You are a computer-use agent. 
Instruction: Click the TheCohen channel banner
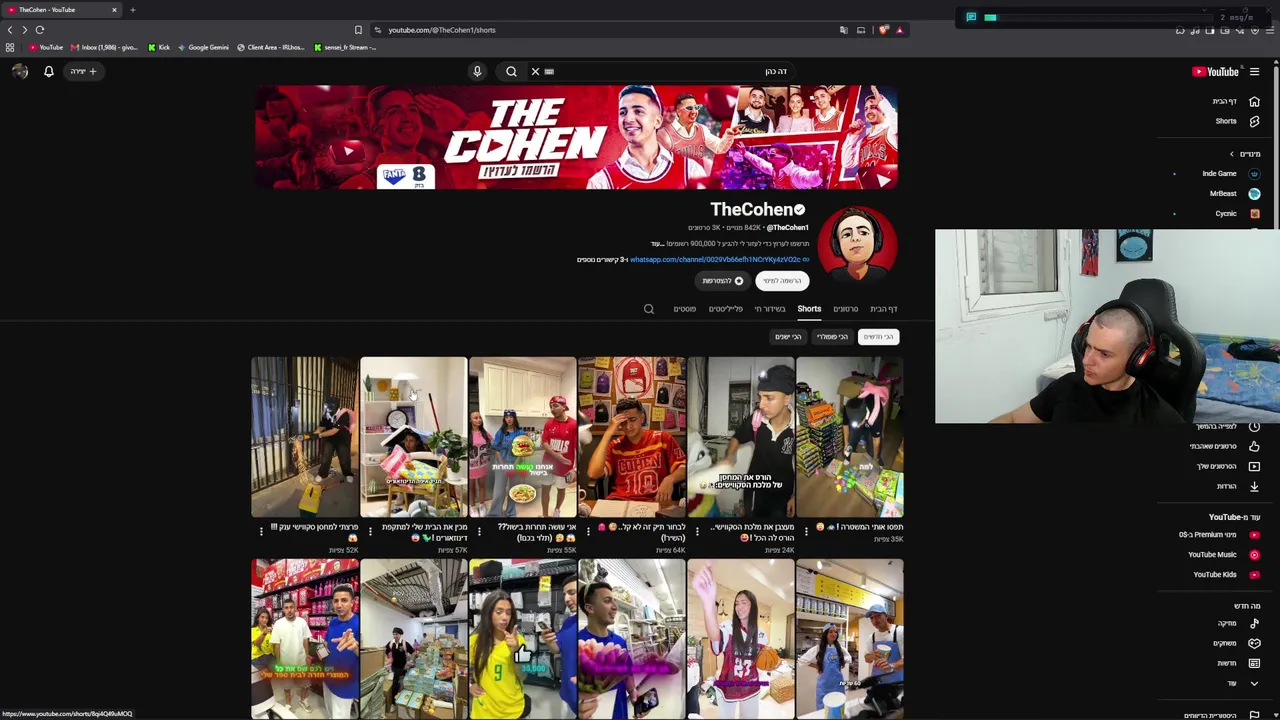tap(576, 137)
